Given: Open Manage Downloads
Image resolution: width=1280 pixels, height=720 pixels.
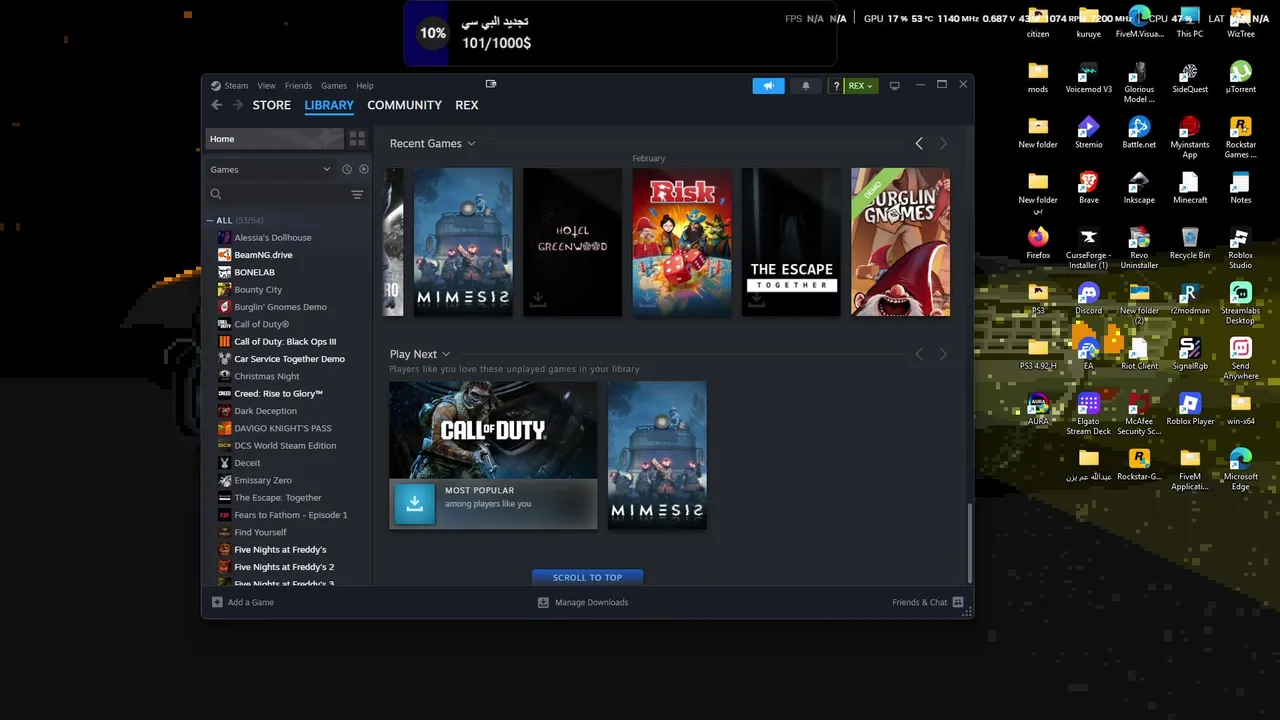Looking at the screenshot, I should click(592, 602).
